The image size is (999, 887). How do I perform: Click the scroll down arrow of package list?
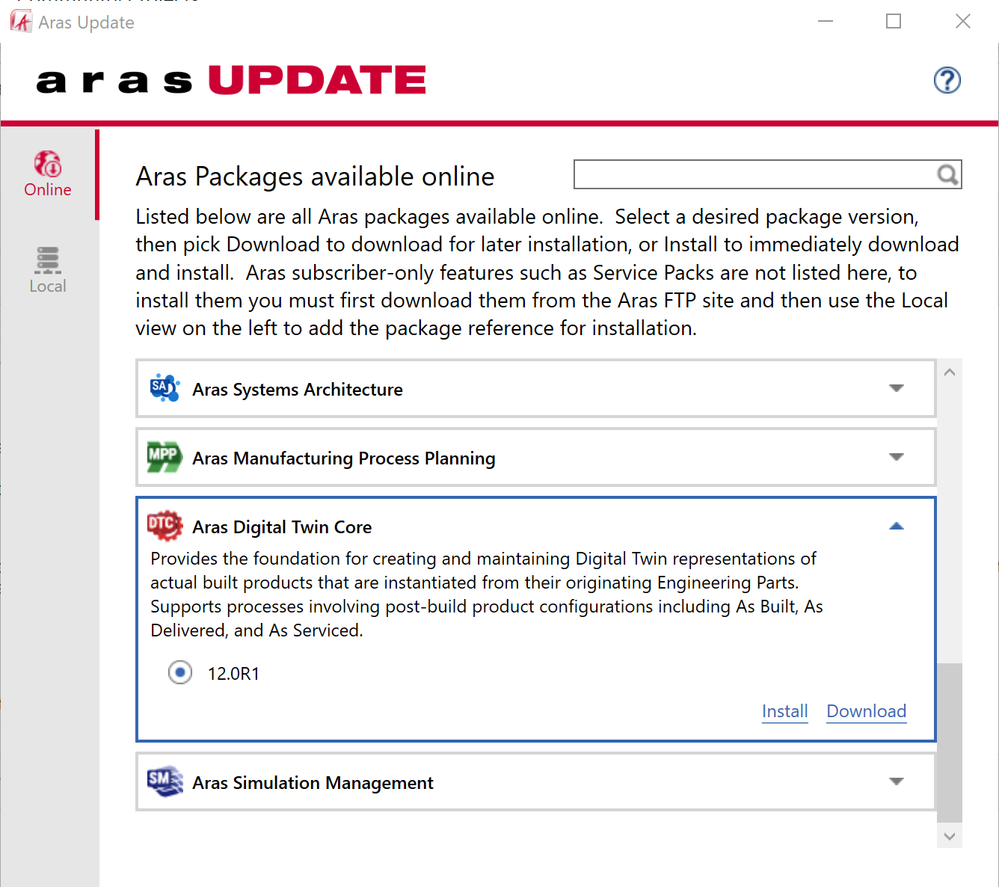click(x=949, y=836)
